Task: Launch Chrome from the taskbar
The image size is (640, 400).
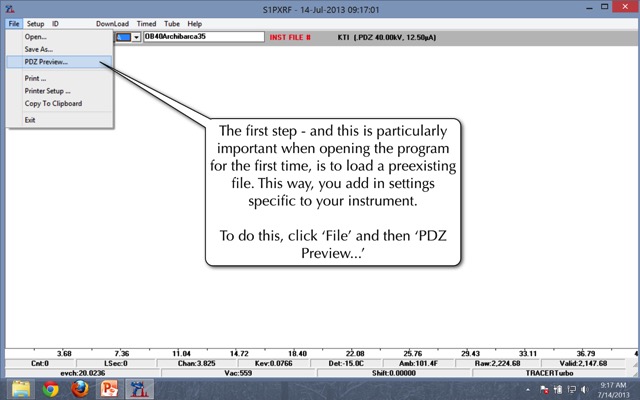Action: click(51, 389)
